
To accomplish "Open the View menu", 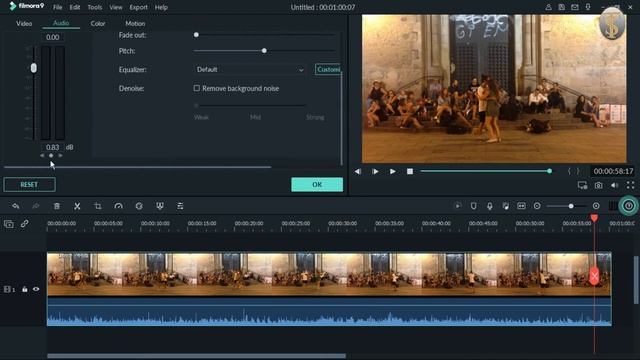I will point(116,7).
